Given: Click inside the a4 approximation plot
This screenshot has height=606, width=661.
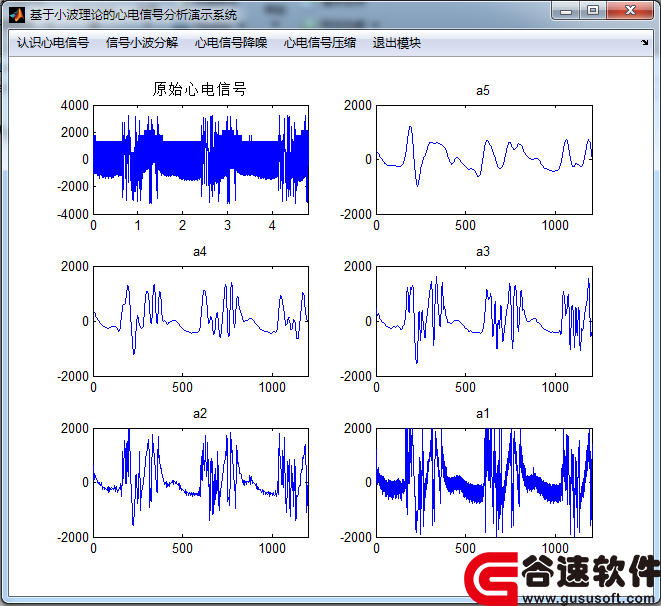Looking at the screenshot, I should (x=201, y=321).
